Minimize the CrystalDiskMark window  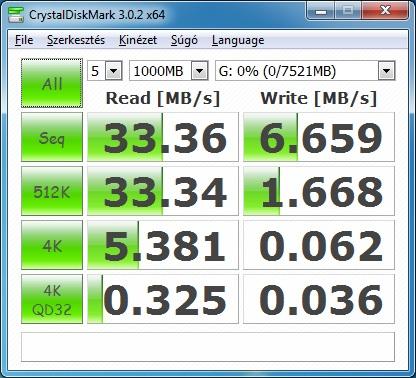coord(321,12)
